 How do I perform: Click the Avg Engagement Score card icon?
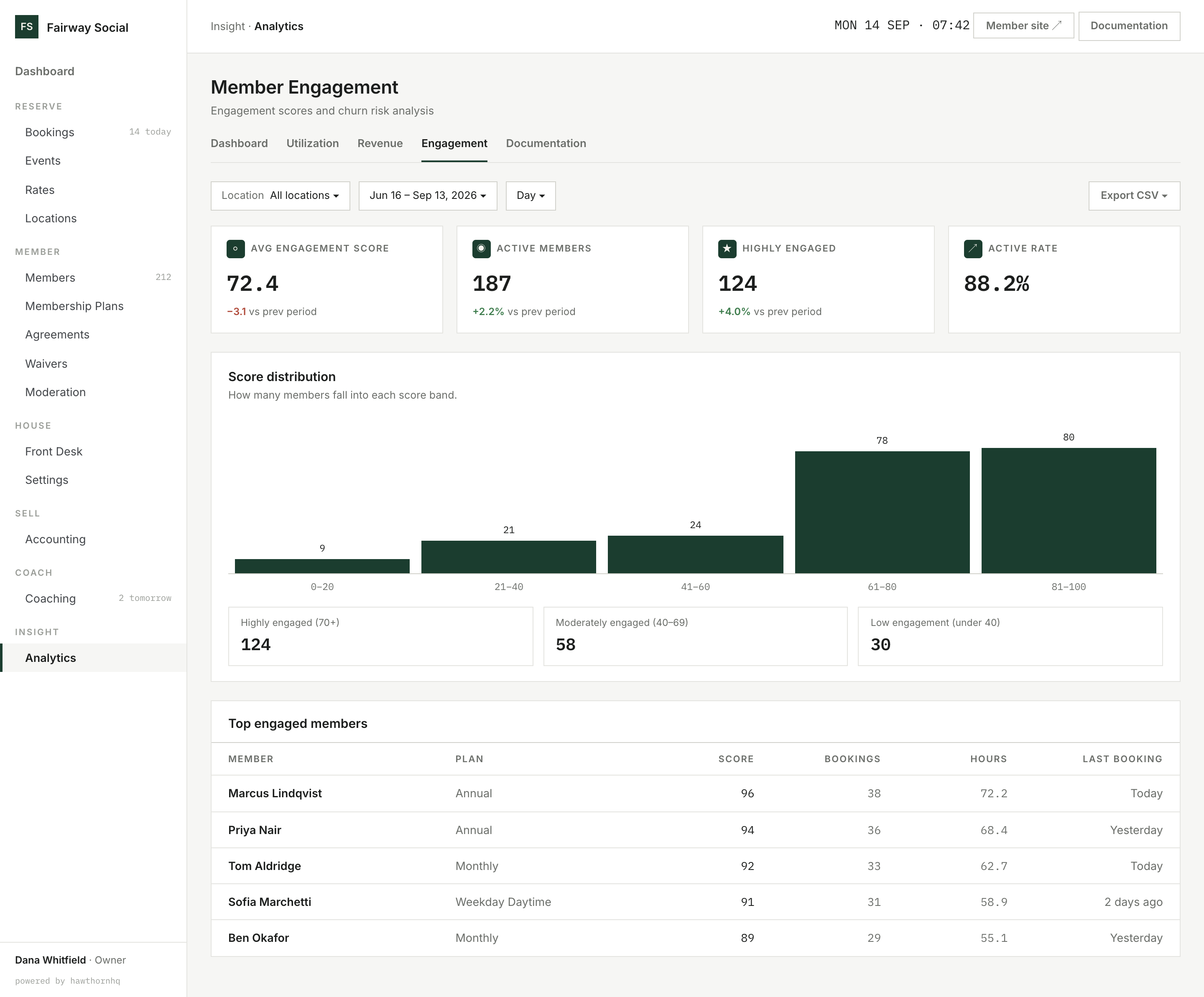236,249
